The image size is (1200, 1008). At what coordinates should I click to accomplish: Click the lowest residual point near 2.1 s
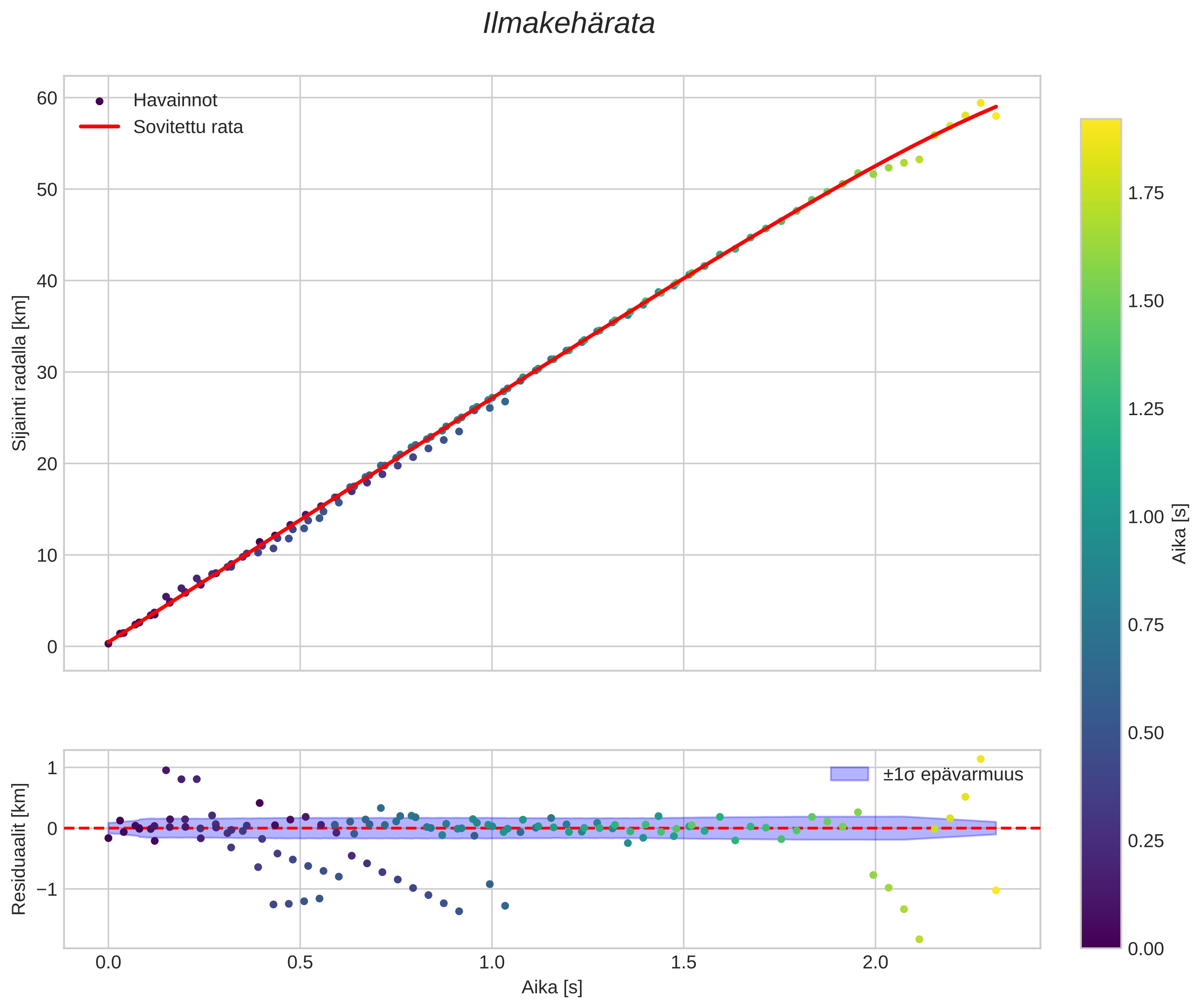[x=919, y=939]
